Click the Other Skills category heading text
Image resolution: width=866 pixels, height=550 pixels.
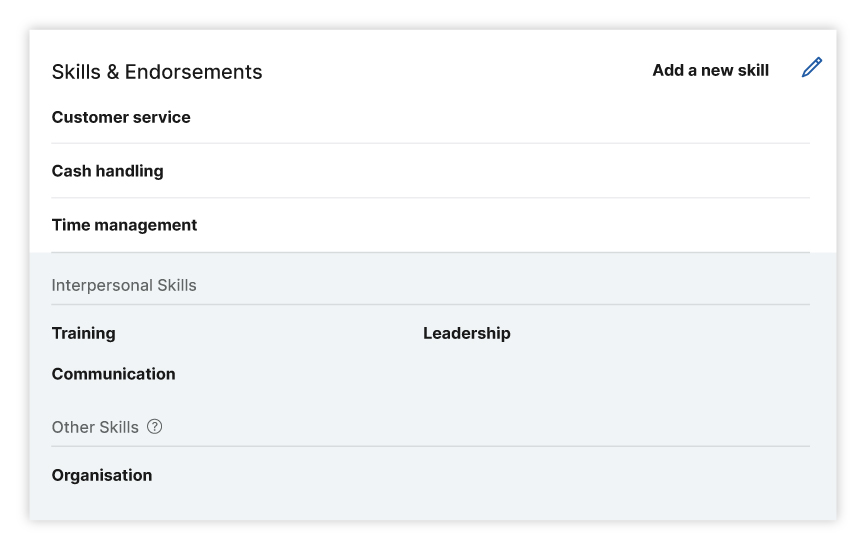tap(95, 427)
